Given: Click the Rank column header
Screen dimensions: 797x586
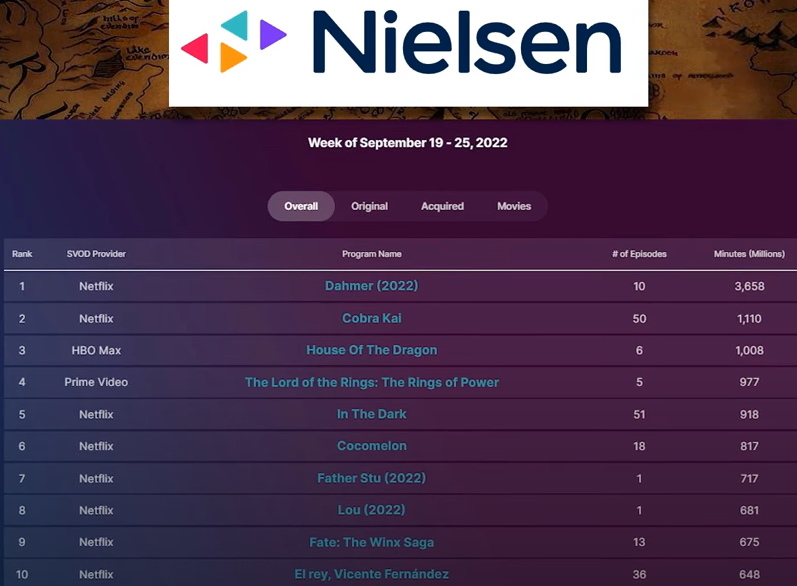Looking at the screenshot, I should [22, 254].
